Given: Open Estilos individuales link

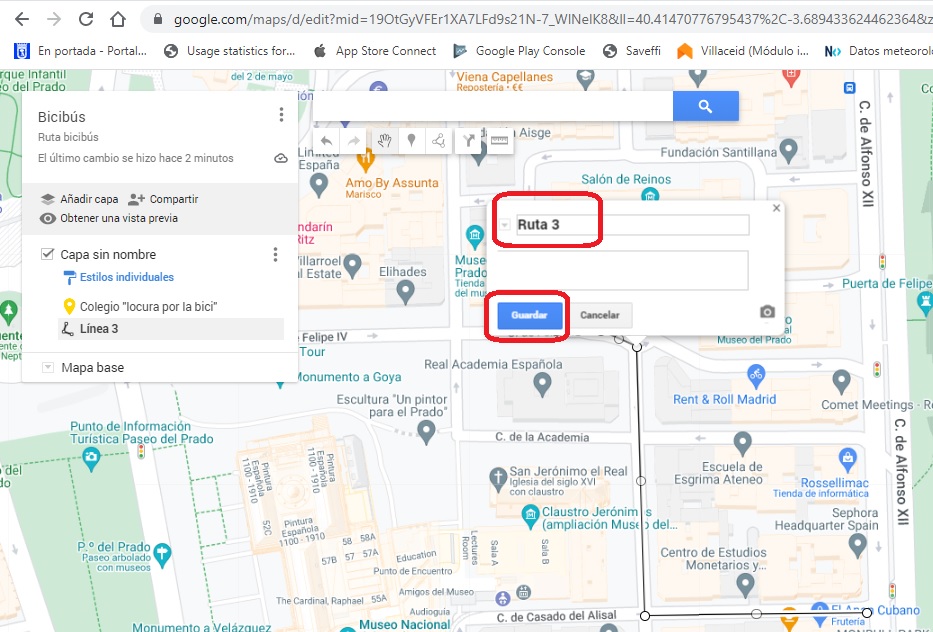Looking at the screenshot, I should (126, 278).
